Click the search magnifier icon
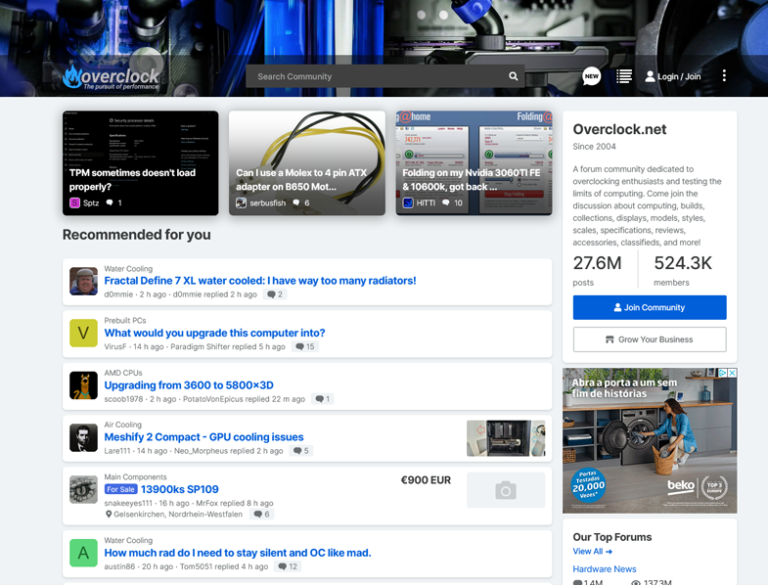 pos(513,76)
